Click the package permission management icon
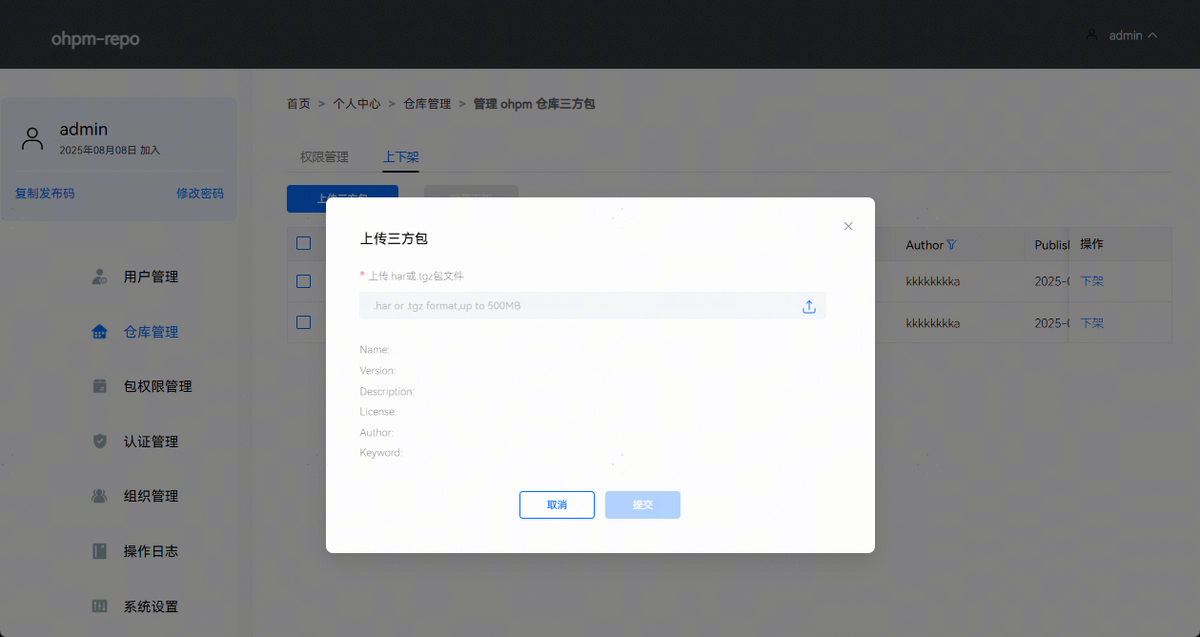The height and width of the screenshot is (637, 1200). 99,386
